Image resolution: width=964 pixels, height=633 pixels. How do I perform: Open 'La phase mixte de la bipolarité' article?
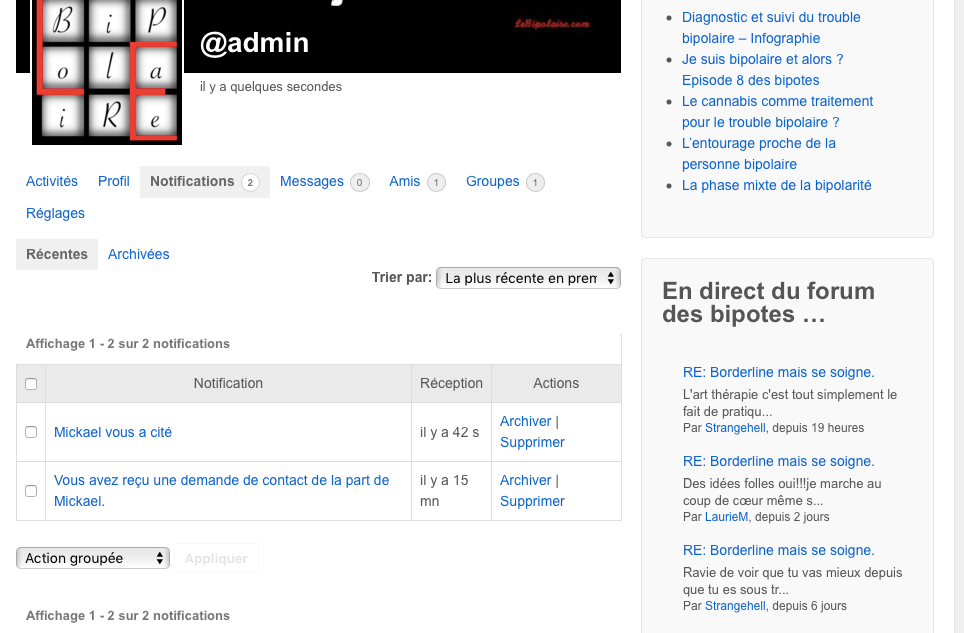pos(776,185)
